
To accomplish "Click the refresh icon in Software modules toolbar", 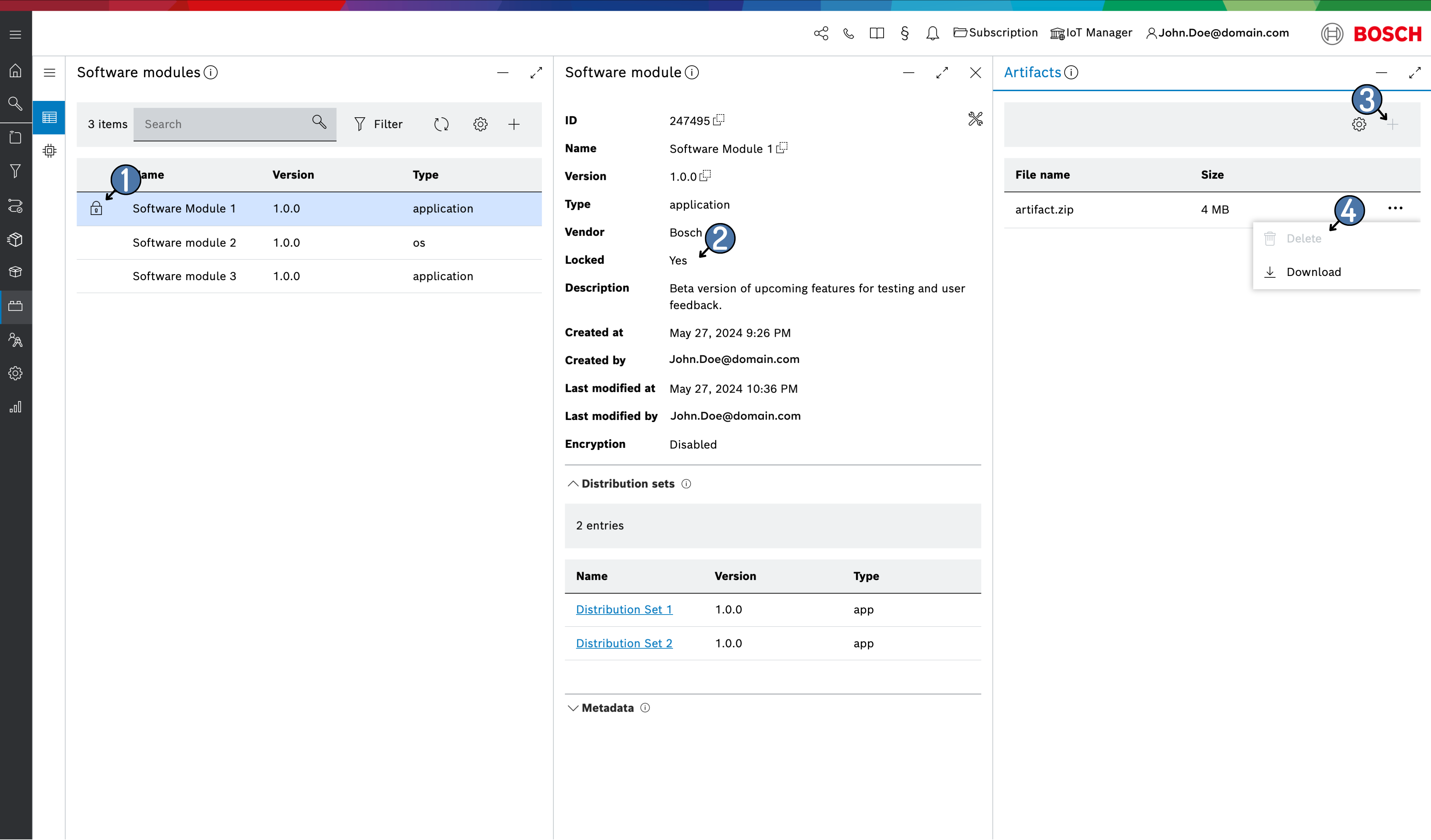I will pos(441,124).
